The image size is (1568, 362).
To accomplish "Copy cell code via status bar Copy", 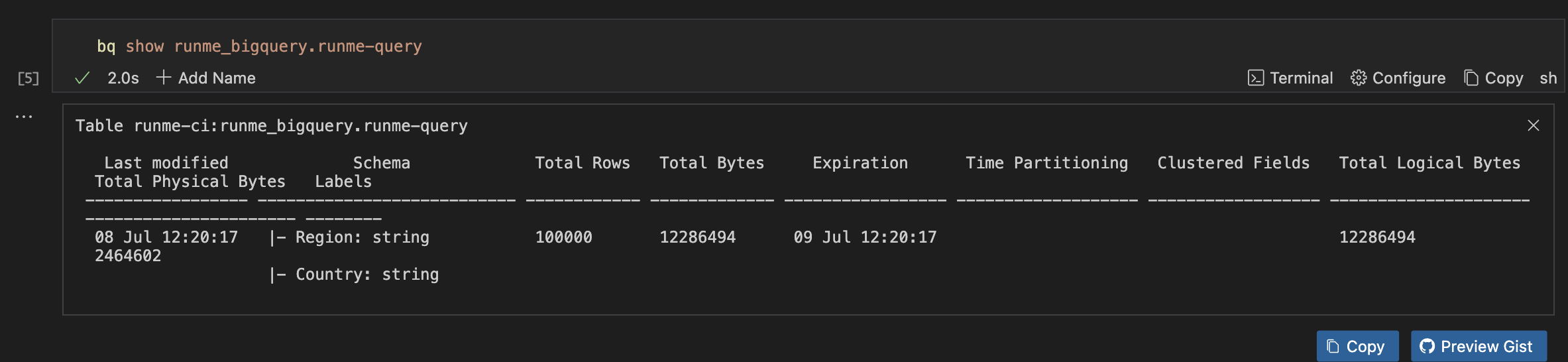I will point(1494,78).
